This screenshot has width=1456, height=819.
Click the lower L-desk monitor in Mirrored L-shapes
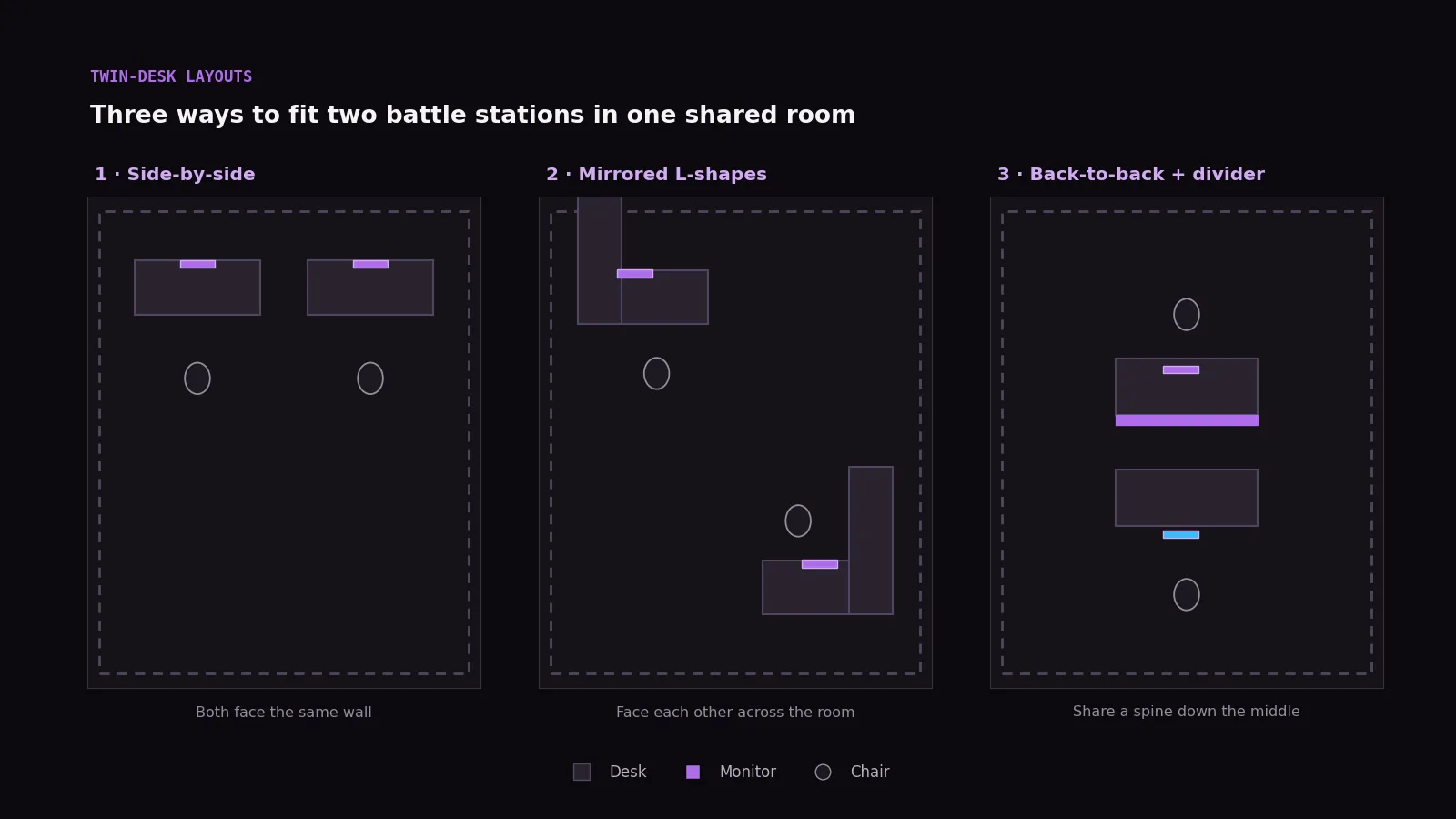click(x=820, y=564)
